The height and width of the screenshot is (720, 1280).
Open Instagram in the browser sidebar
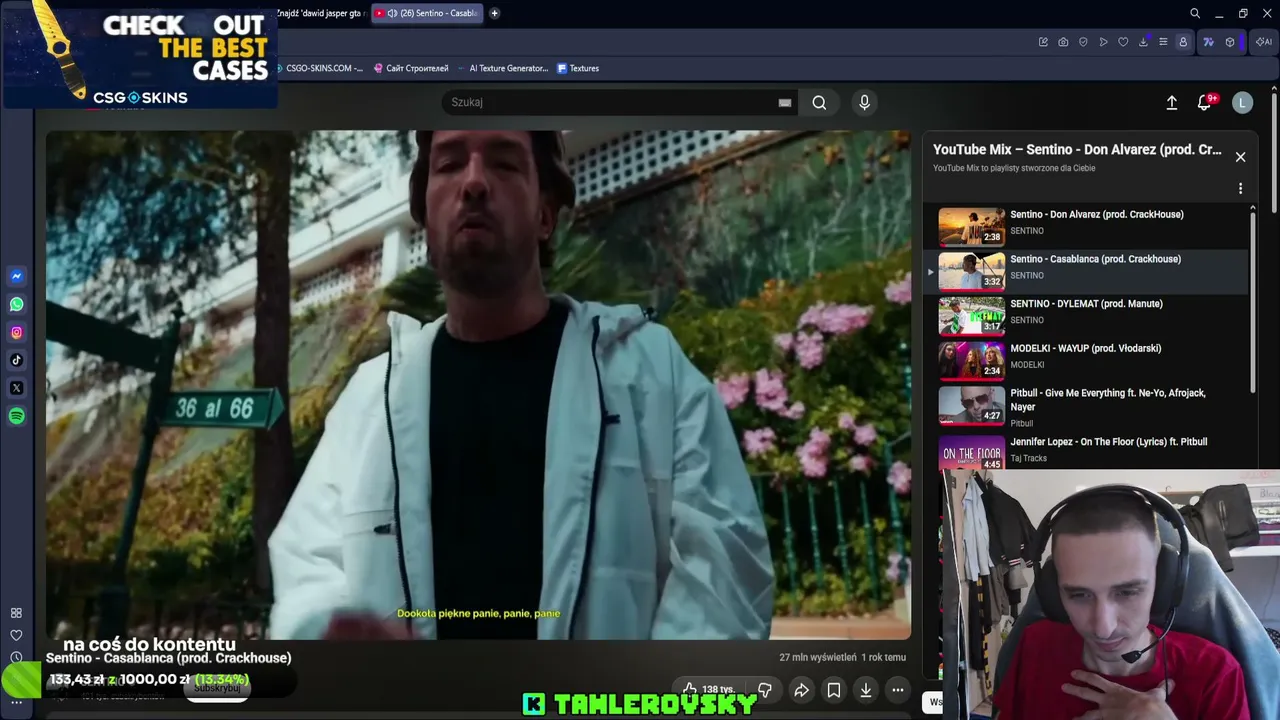pyautogui.click(x=17, y=332)
